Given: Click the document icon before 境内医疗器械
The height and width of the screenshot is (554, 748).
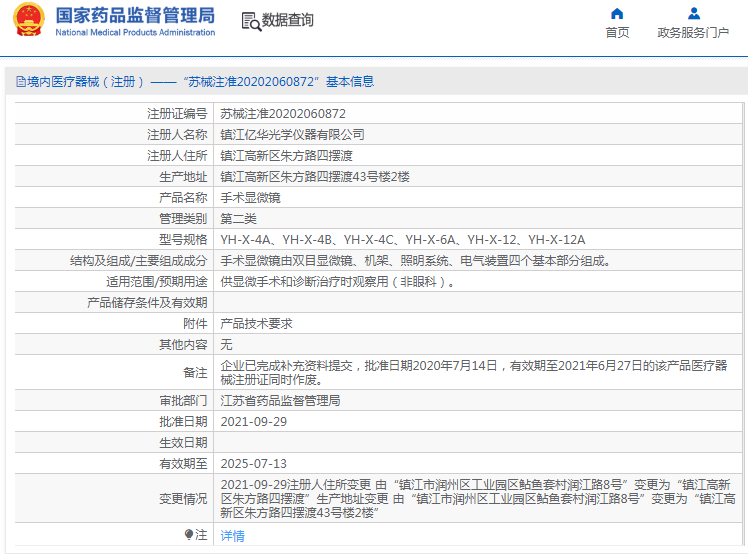Looking at the screenshot, I should click(21, 82).
